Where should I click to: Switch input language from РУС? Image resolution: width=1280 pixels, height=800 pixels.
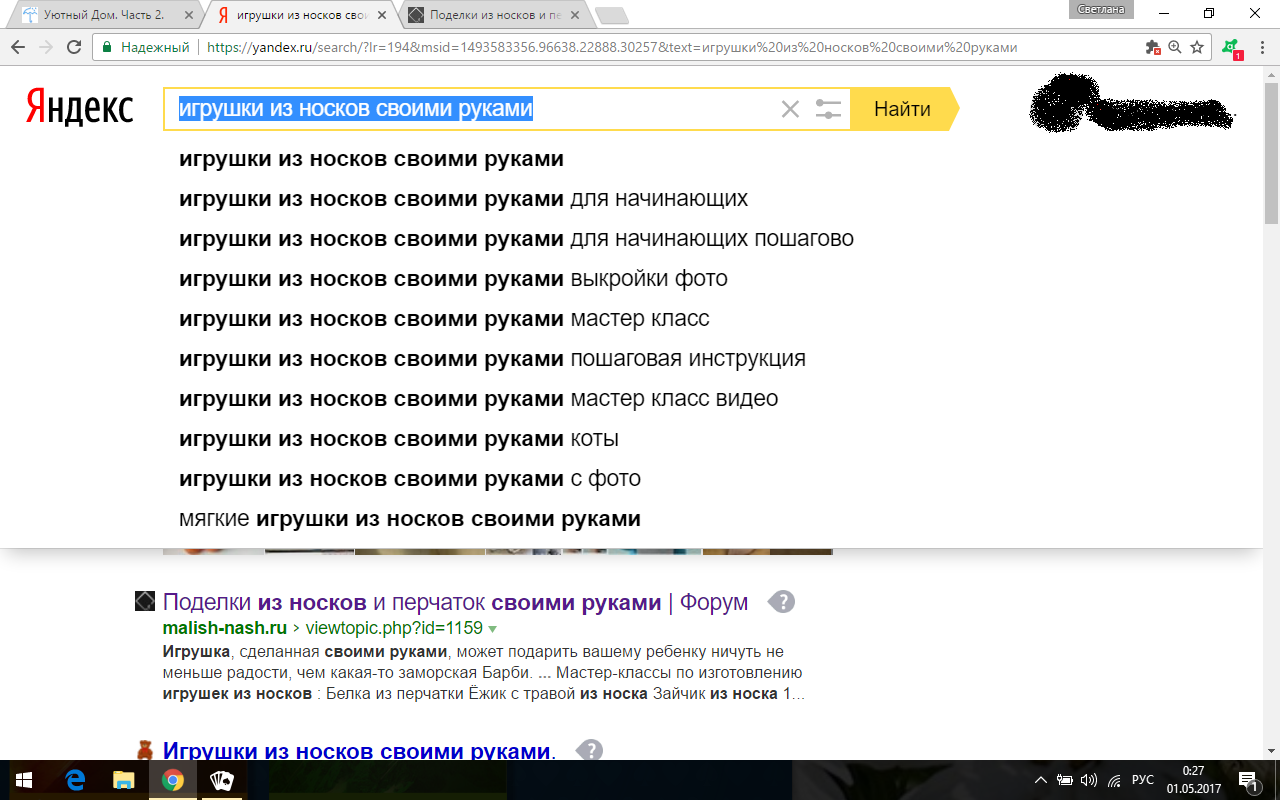pyautogui.click(x=1142, y=780)
